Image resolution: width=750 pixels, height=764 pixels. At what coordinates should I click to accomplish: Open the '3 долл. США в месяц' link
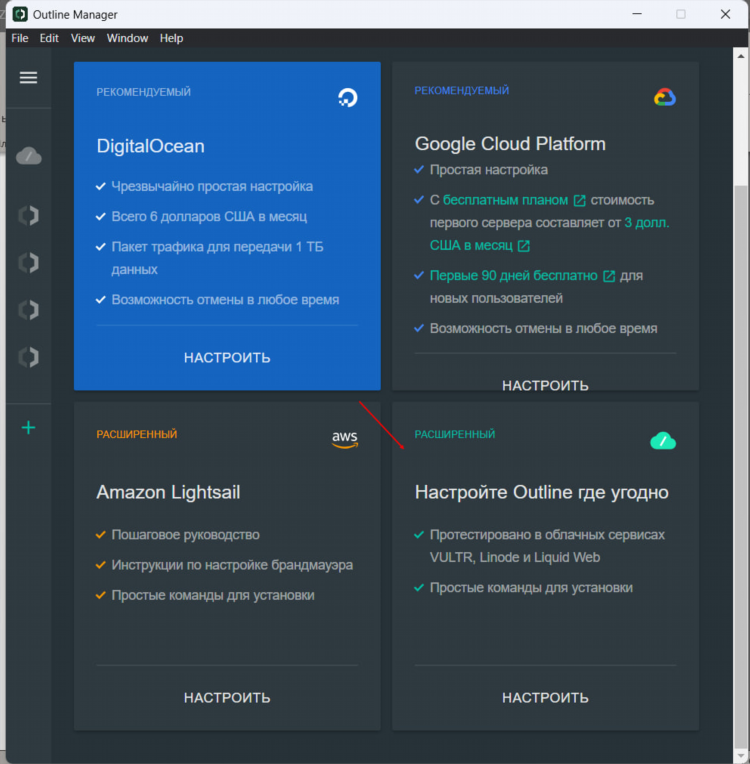pos(549,234)
